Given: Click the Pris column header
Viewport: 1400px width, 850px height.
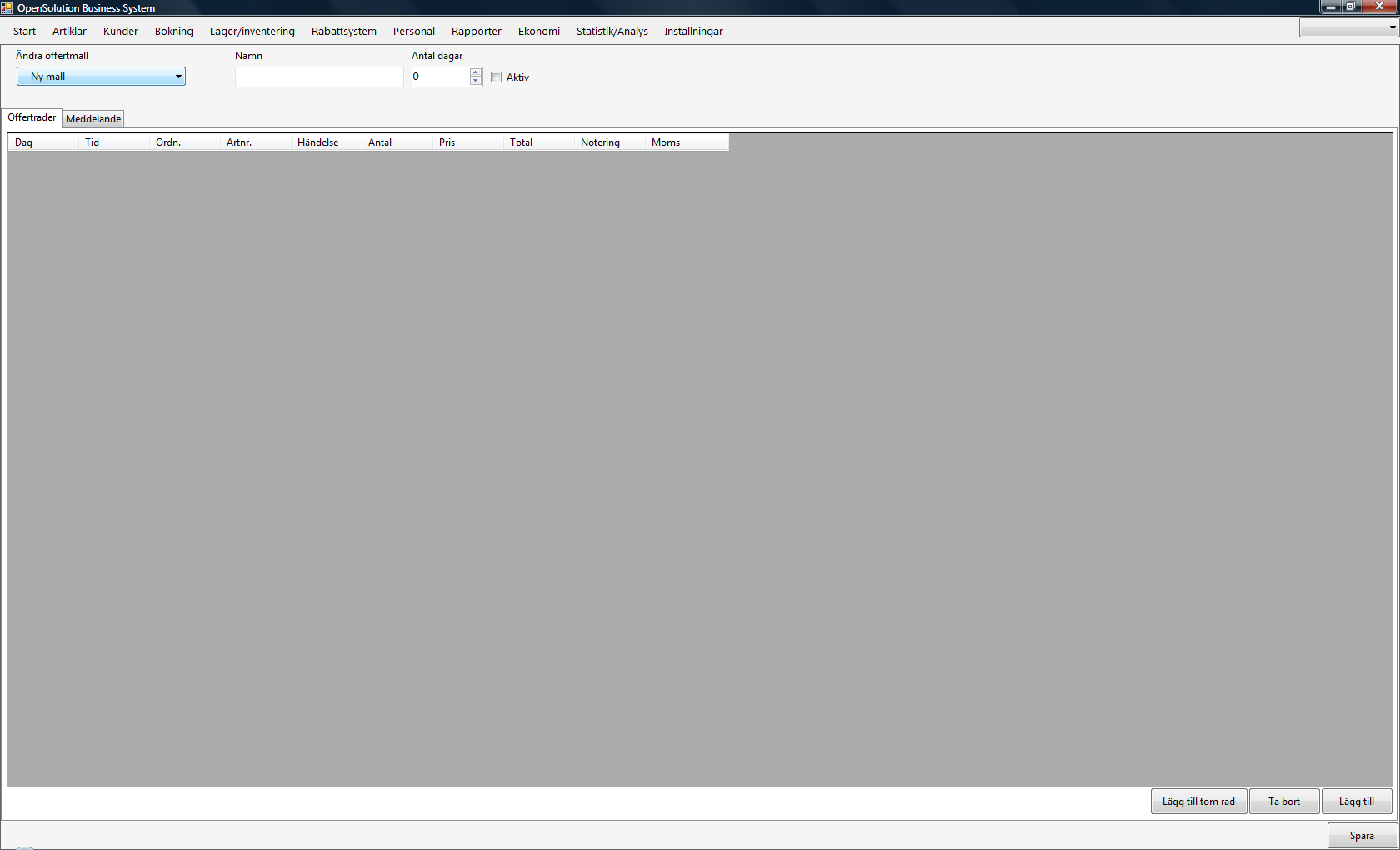Looking at the screenshot, I should (x=468, y=142).
